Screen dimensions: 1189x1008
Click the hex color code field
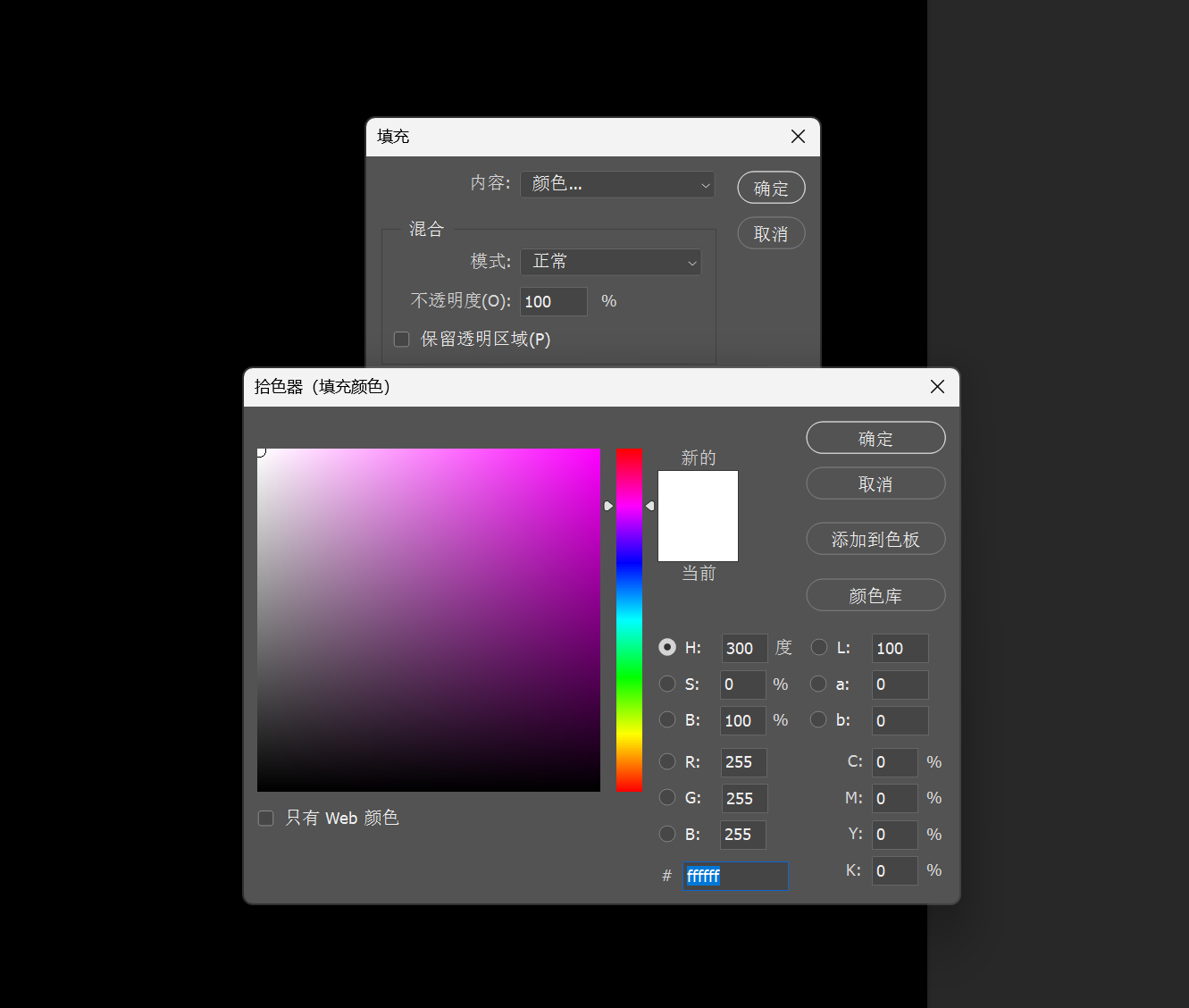(x=735, y=876)
